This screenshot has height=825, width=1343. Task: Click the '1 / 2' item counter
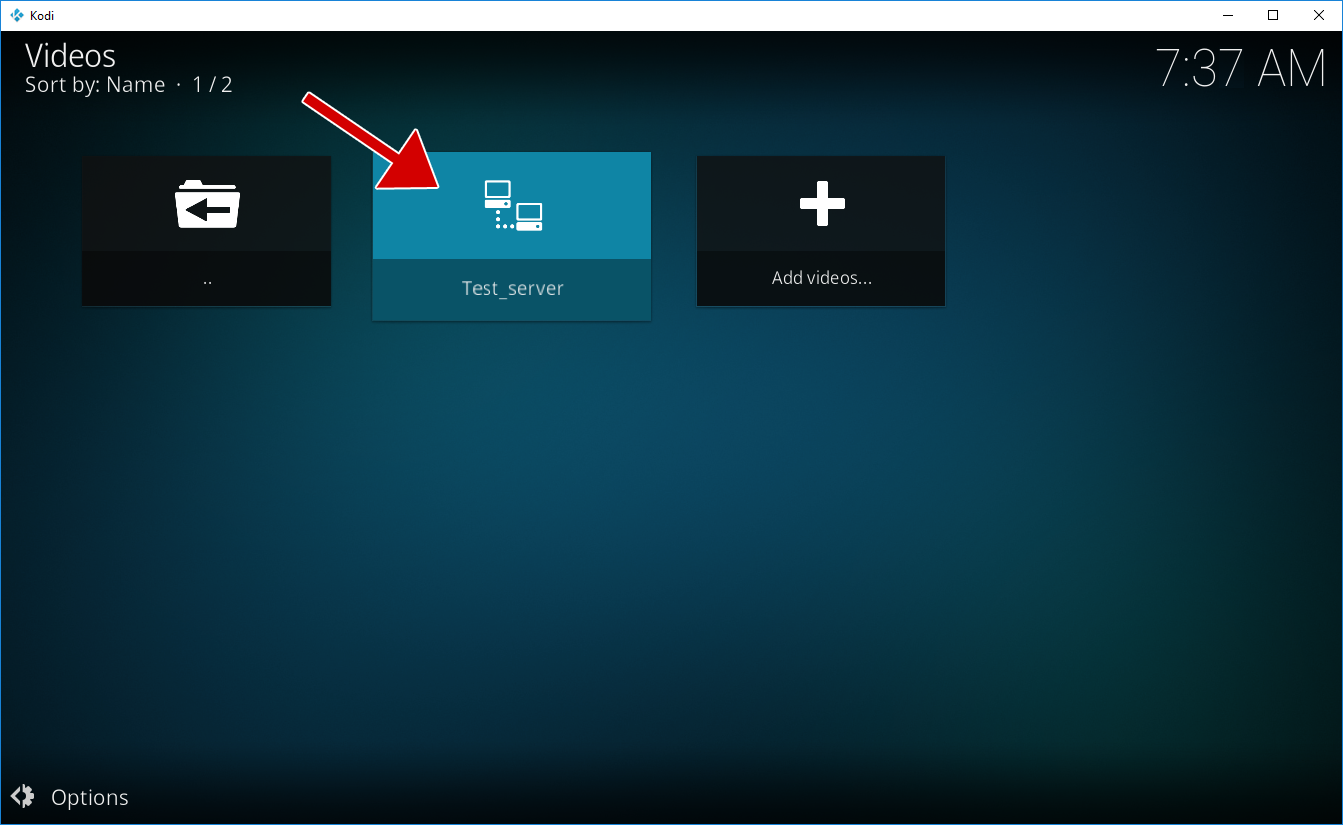point(212,85)
